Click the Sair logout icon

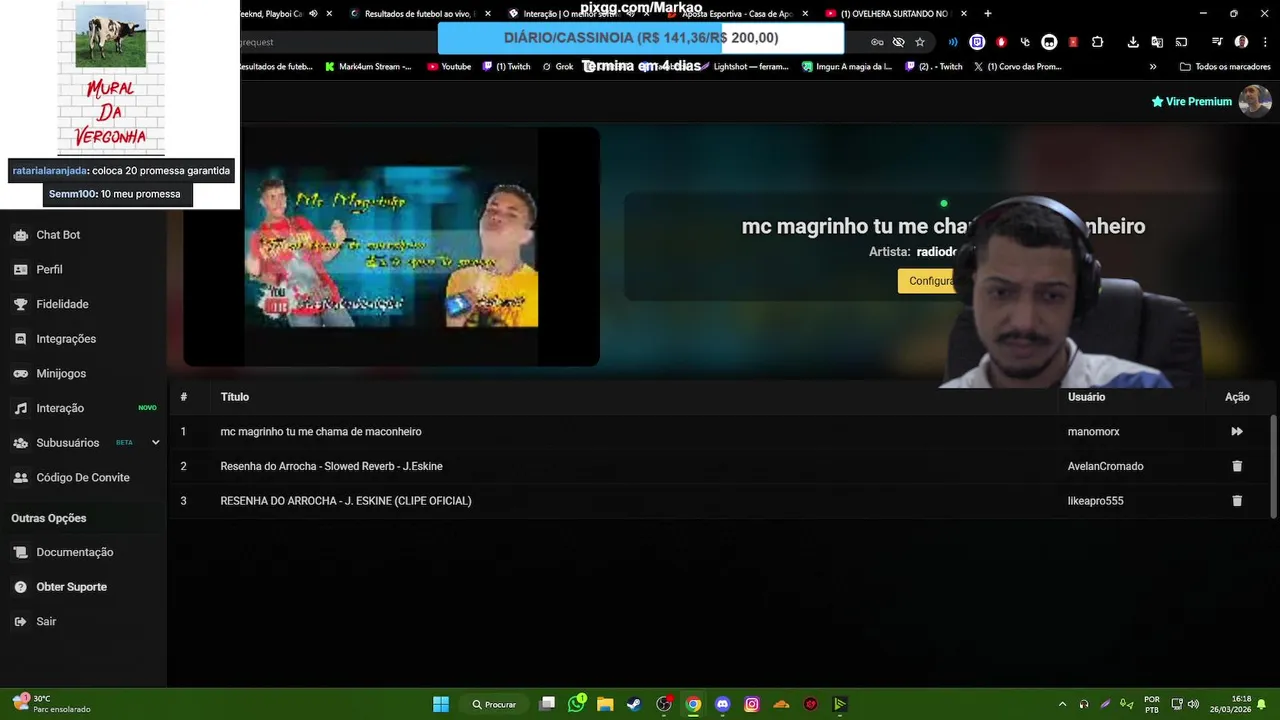pos(20,622)
